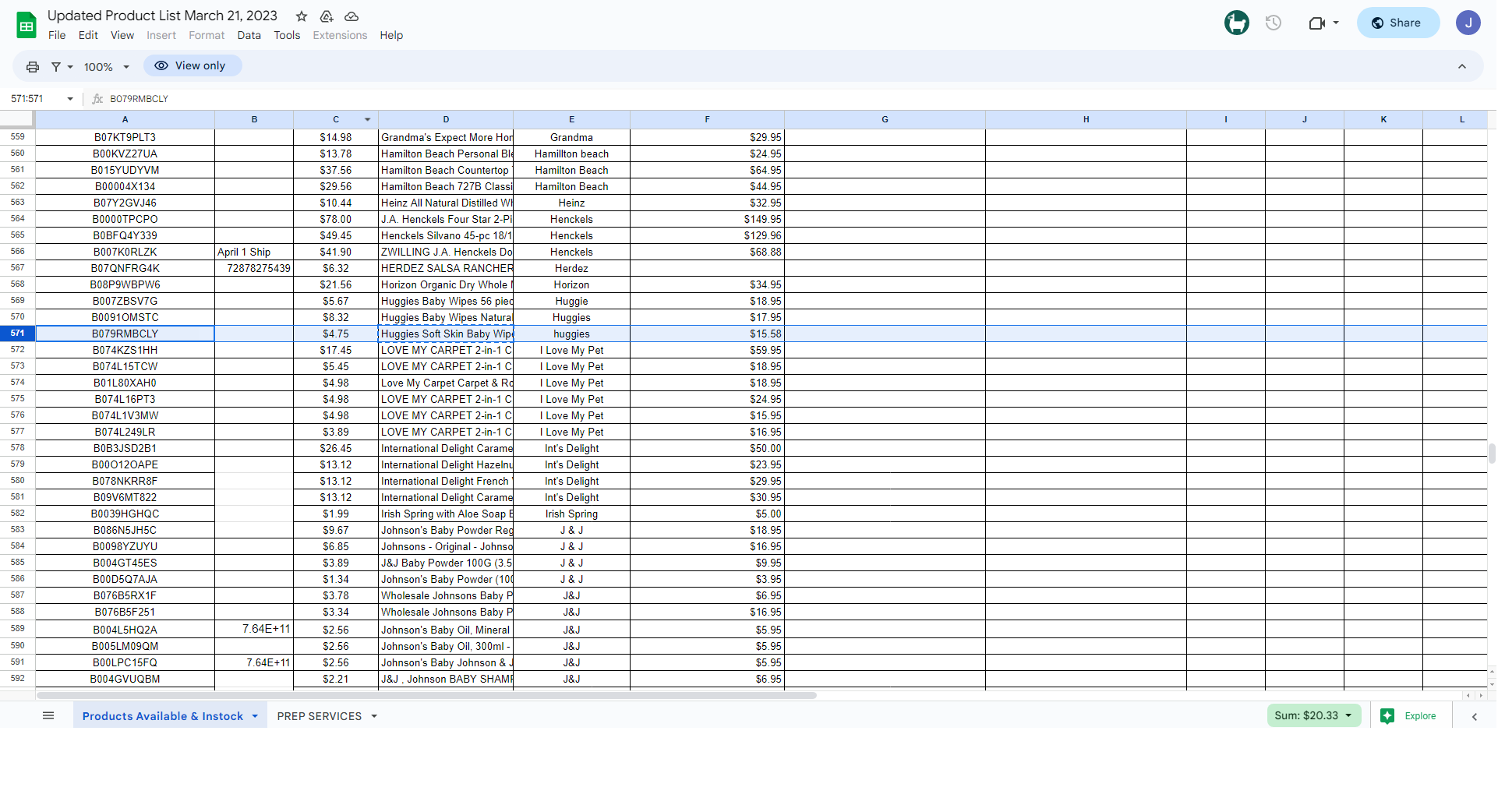This screenshot has width=1498, height=812.
Task: Click the Irish Spring brand cell
Action: pyautogui.click(x=571, y=514)
